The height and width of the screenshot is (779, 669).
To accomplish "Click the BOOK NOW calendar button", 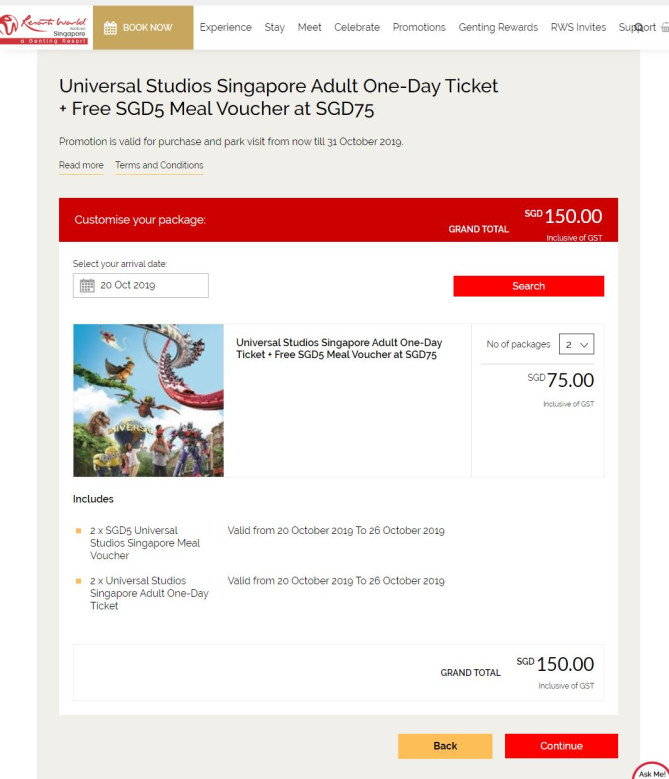I will coord(143,28).
